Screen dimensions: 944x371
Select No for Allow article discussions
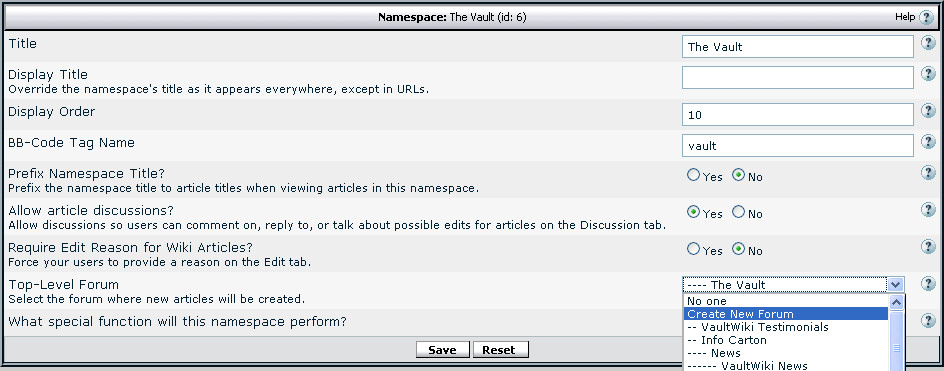[x=739, y=212]
